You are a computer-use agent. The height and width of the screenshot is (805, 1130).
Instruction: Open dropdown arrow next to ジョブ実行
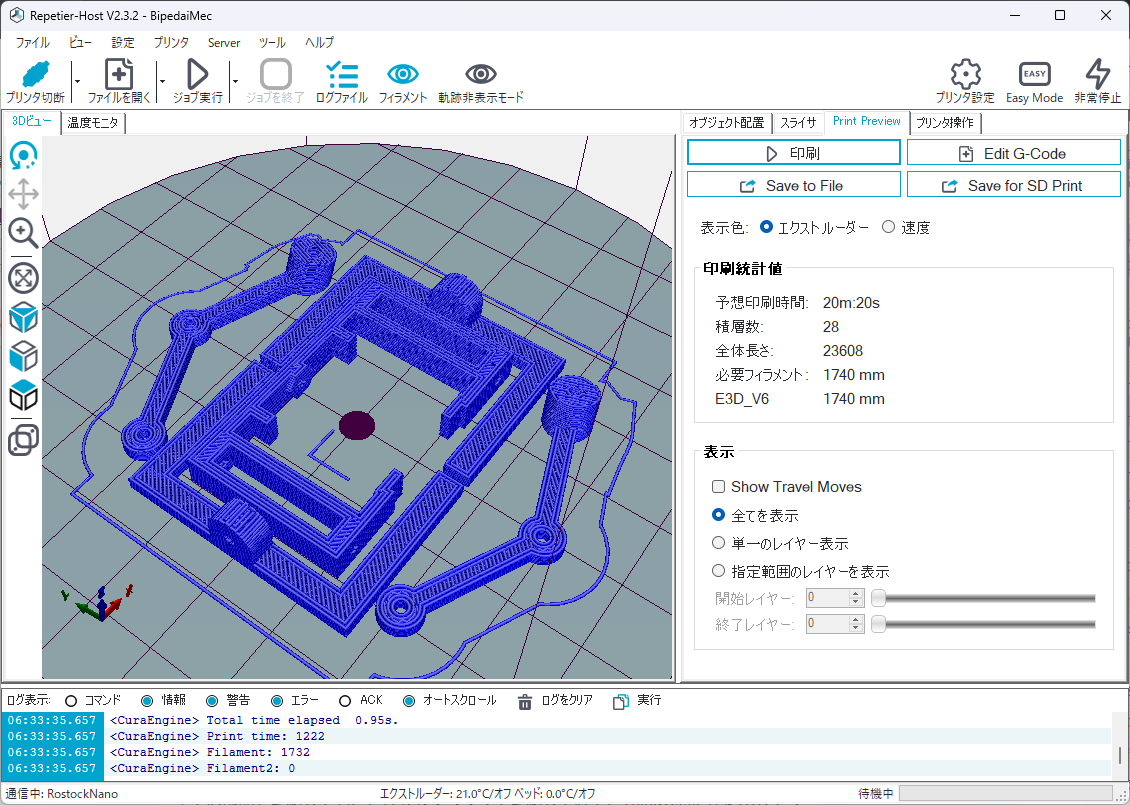pos(235,81)
